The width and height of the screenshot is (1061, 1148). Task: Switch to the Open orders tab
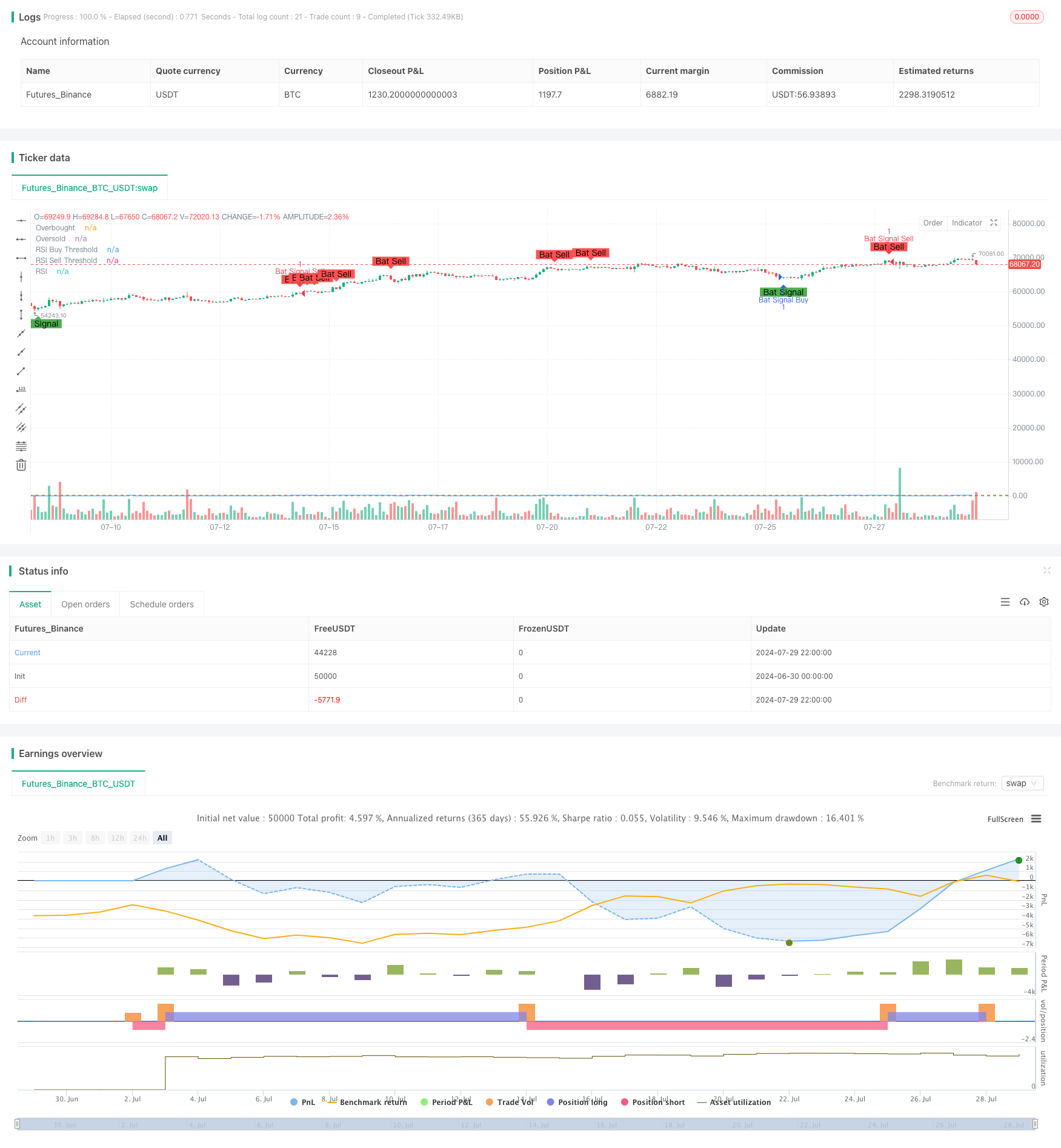pos(85,604)
